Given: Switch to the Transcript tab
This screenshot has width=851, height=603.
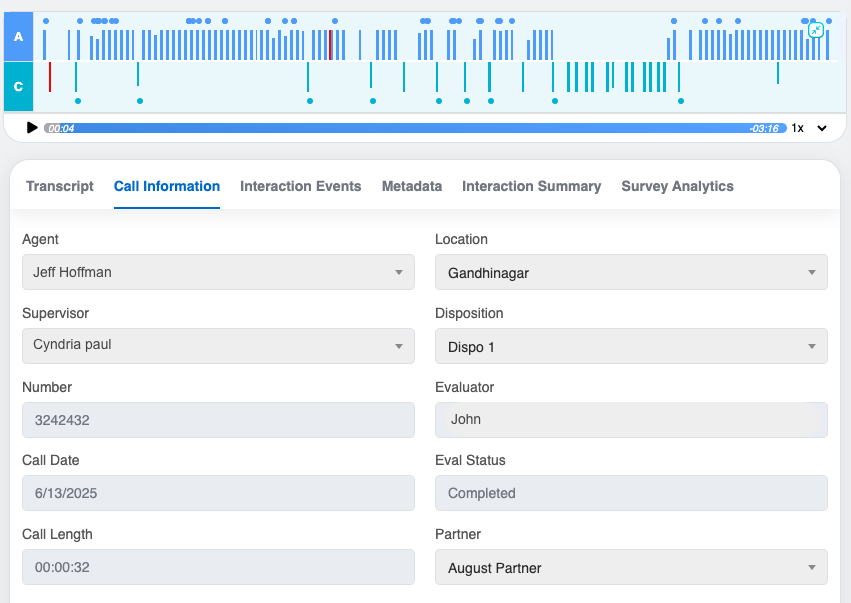Looking at the screenshot, I should 60,186.
